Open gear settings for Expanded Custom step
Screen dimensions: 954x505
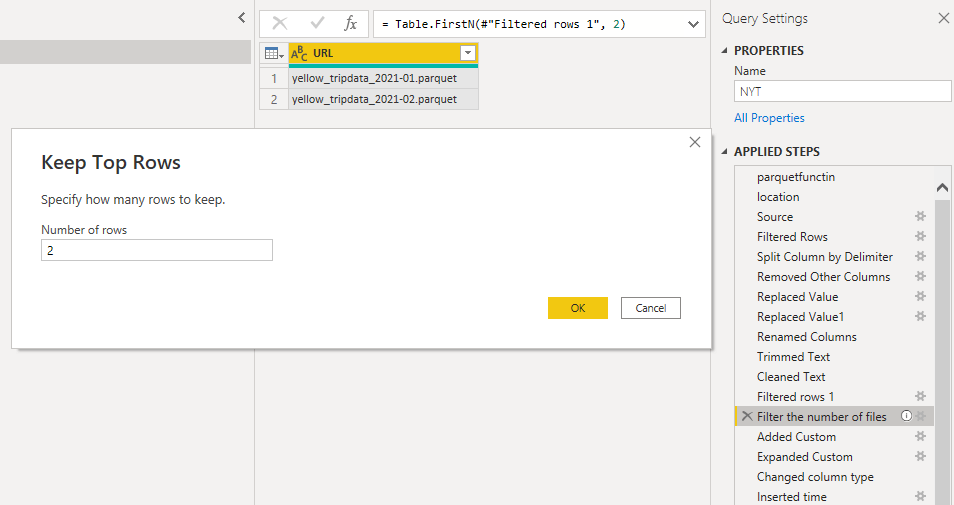click(921, 457)
